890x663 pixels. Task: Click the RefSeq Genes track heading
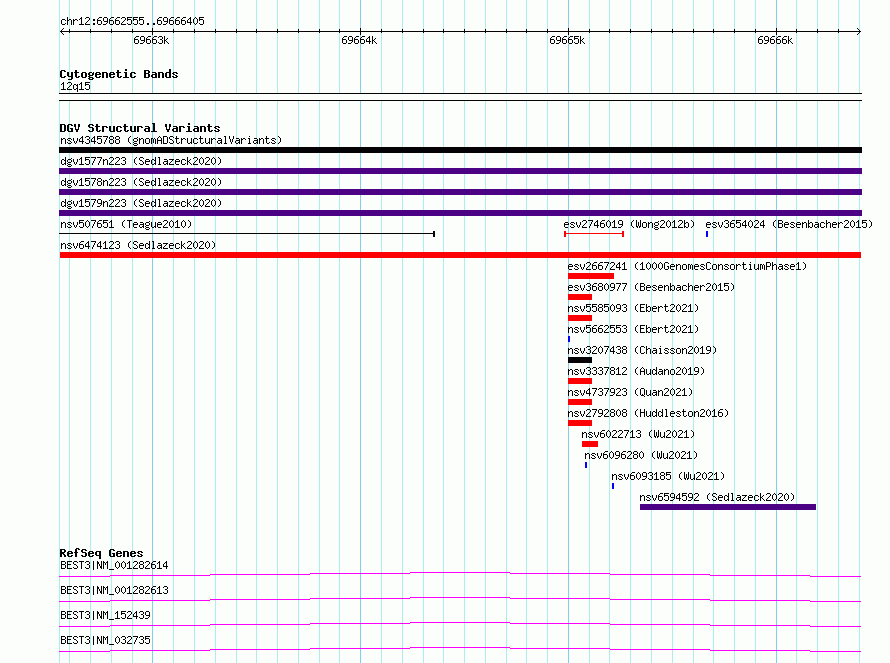[x=101, y=553]
